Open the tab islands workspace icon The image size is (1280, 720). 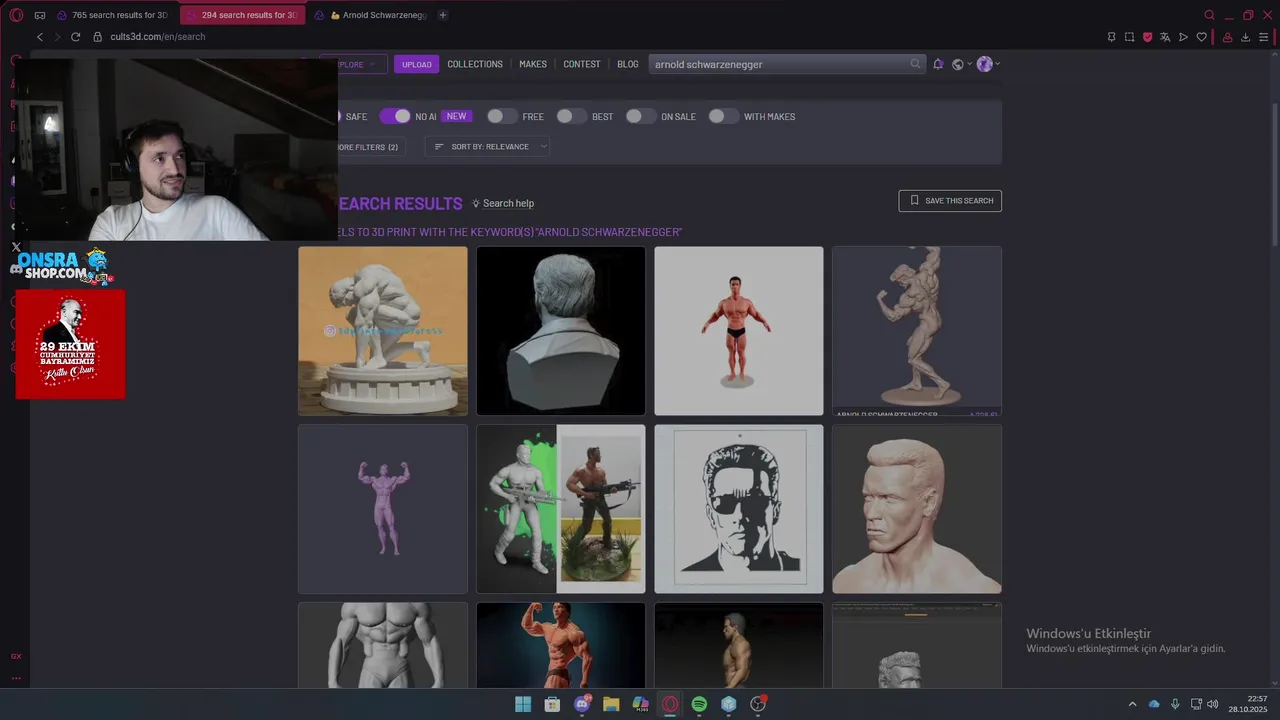(x=40, y=15)
